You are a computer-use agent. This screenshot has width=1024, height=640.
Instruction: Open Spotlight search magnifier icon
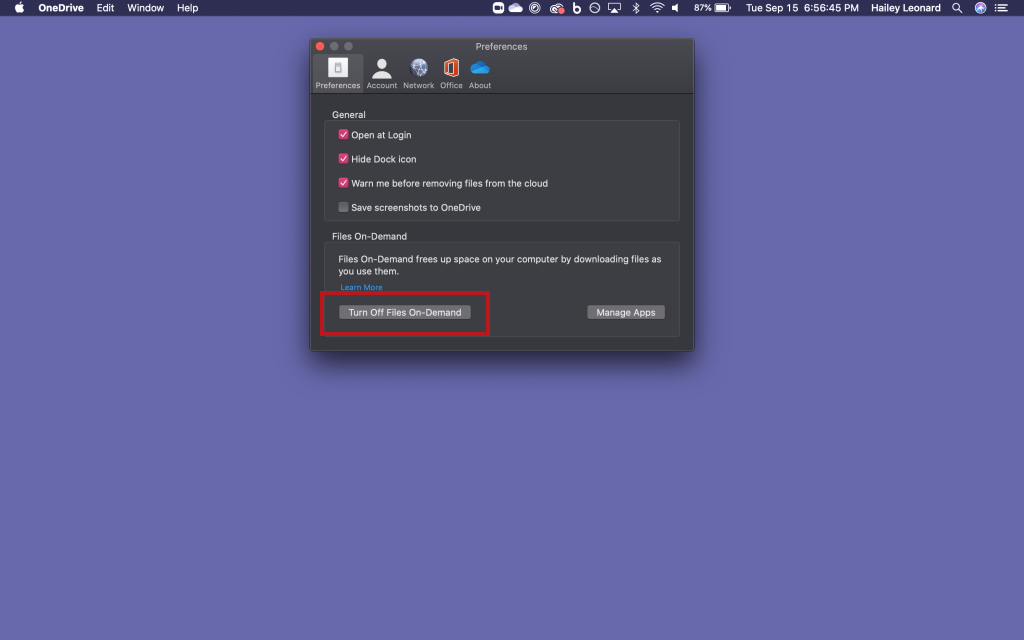[957, 8]
